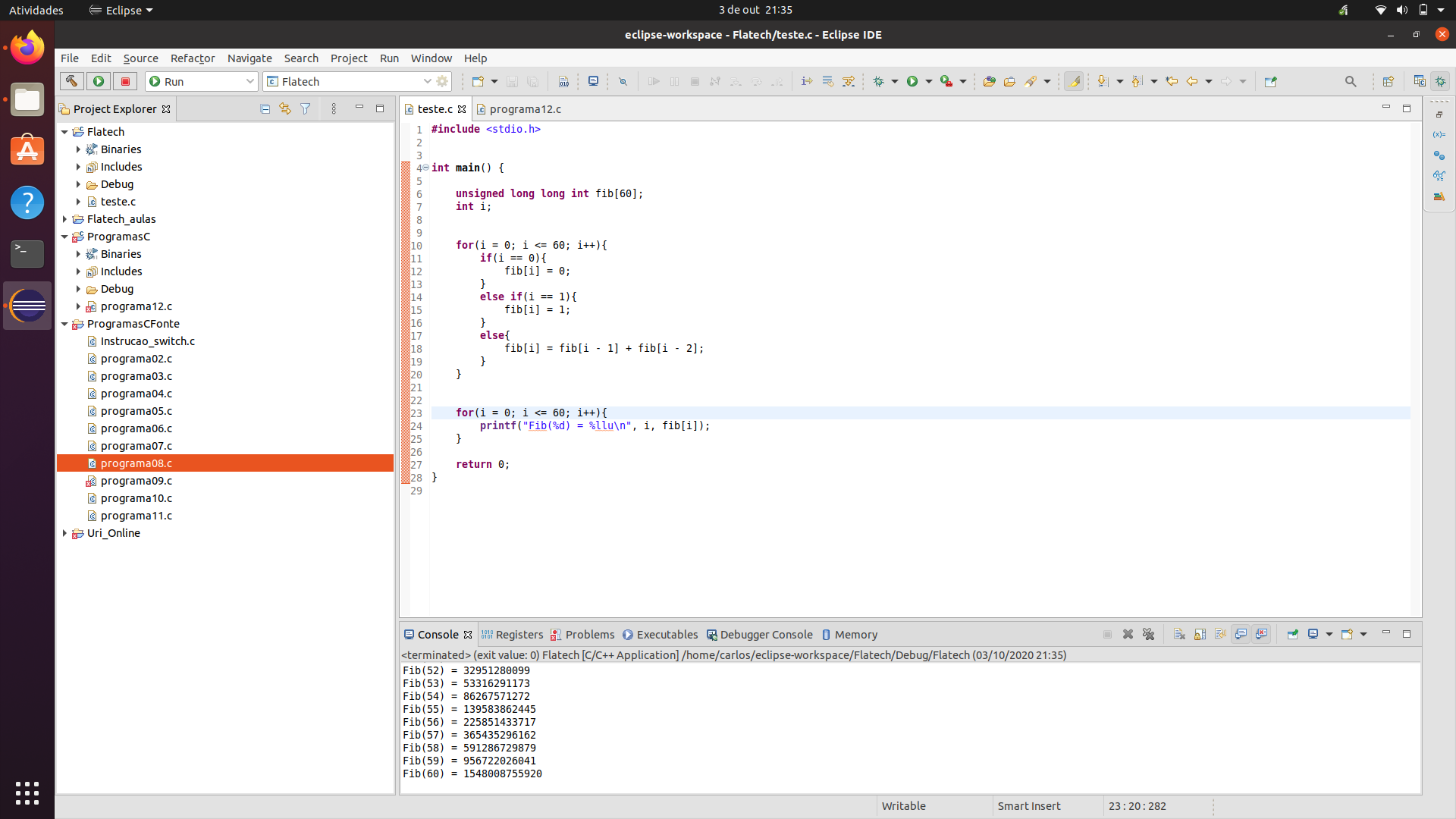Toggle Mark Occurrences highlighter in toolbar
1456x819 pixels.
tap(1074, 81)
